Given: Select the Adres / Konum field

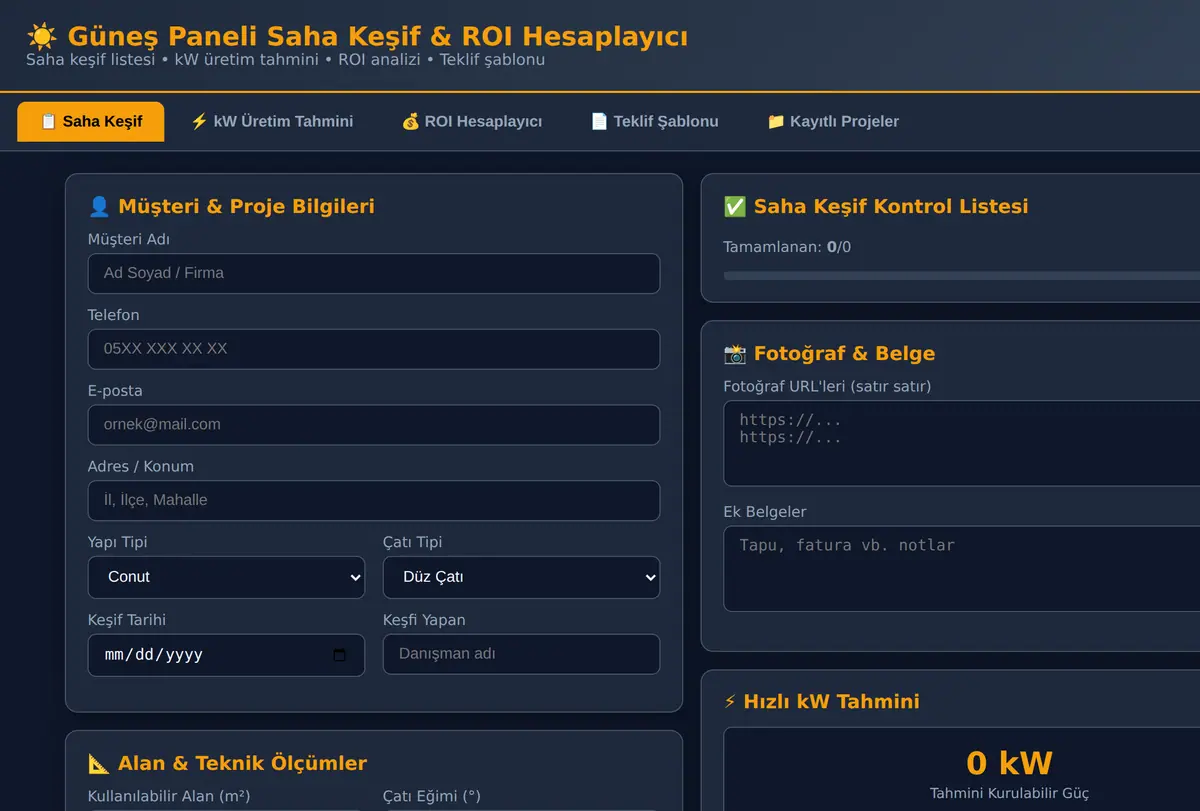Looking at the screenshot, I should pos(374,500).
